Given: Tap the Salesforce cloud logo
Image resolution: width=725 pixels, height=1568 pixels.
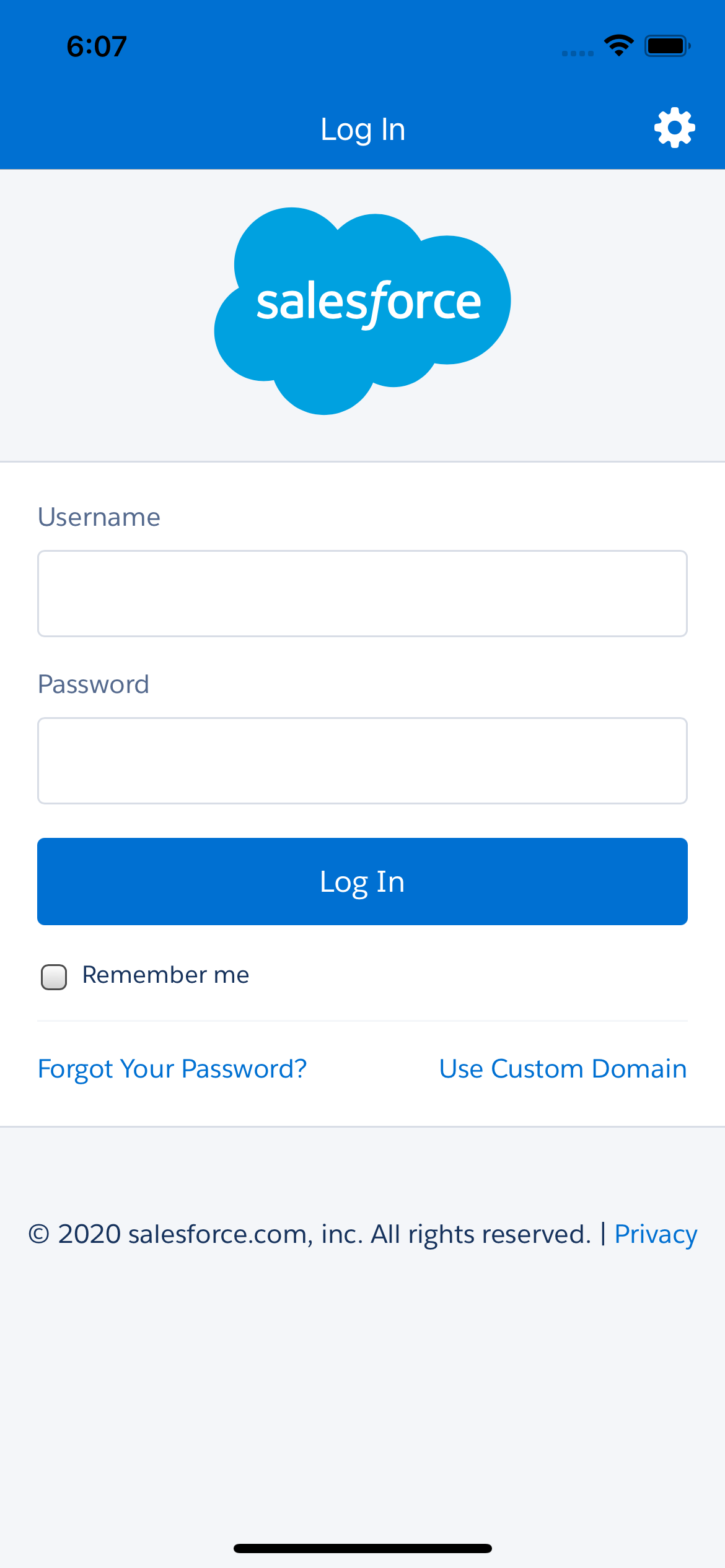Looking at the screenshot, I should tap(362, 311).
